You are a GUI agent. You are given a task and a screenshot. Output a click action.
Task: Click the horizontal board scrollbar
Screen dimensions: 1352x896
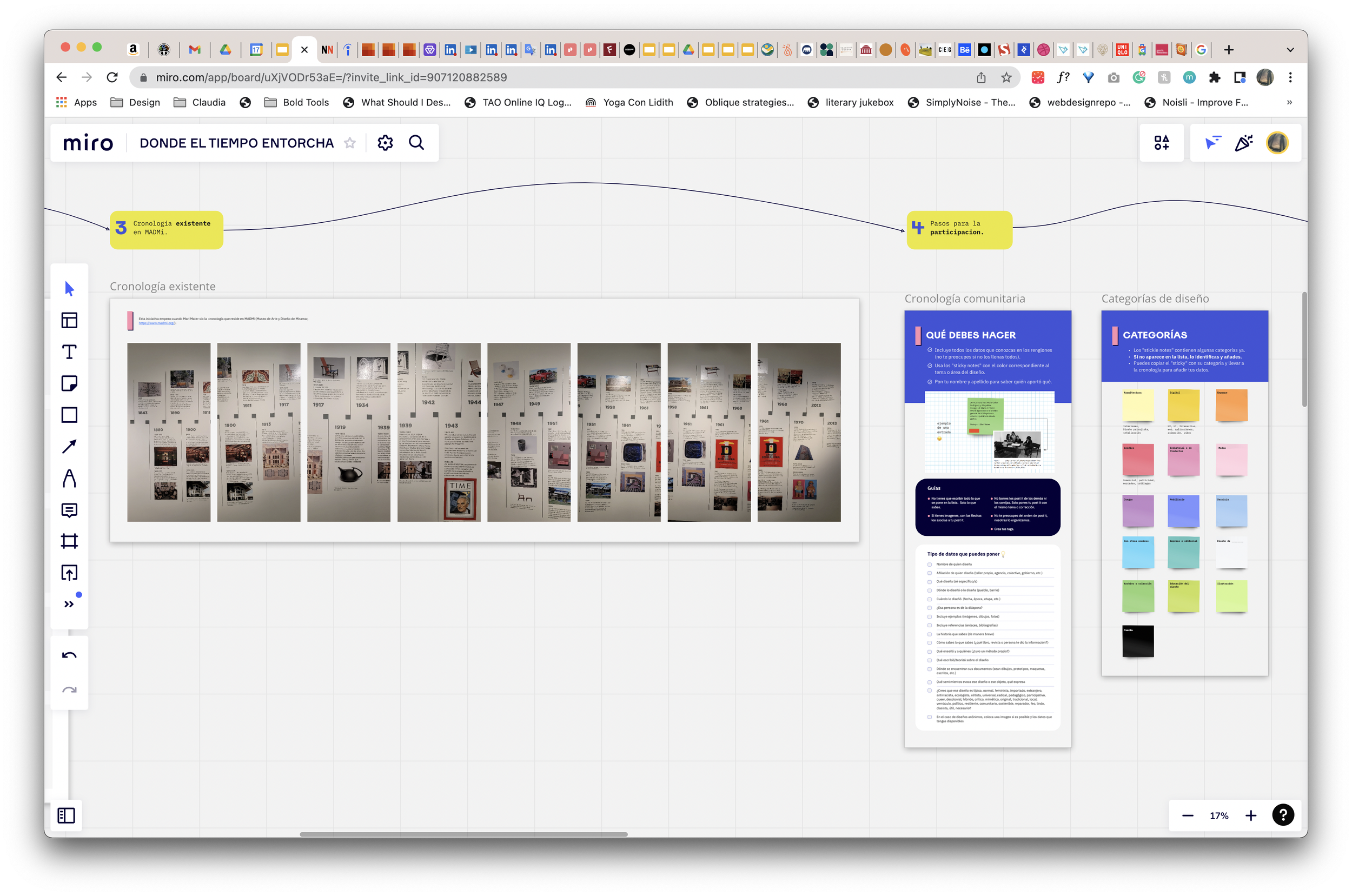pyautogui.click(x=463, y=834)
